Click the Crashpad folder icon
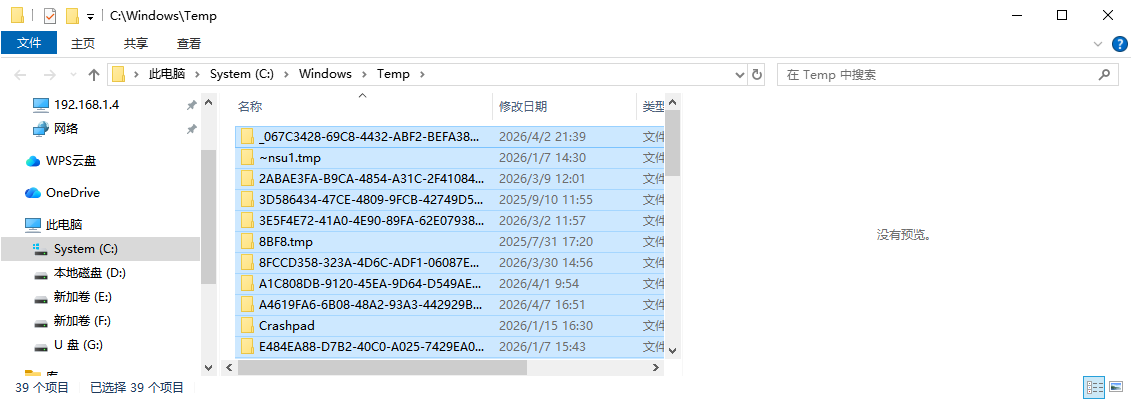 [247, 325]
